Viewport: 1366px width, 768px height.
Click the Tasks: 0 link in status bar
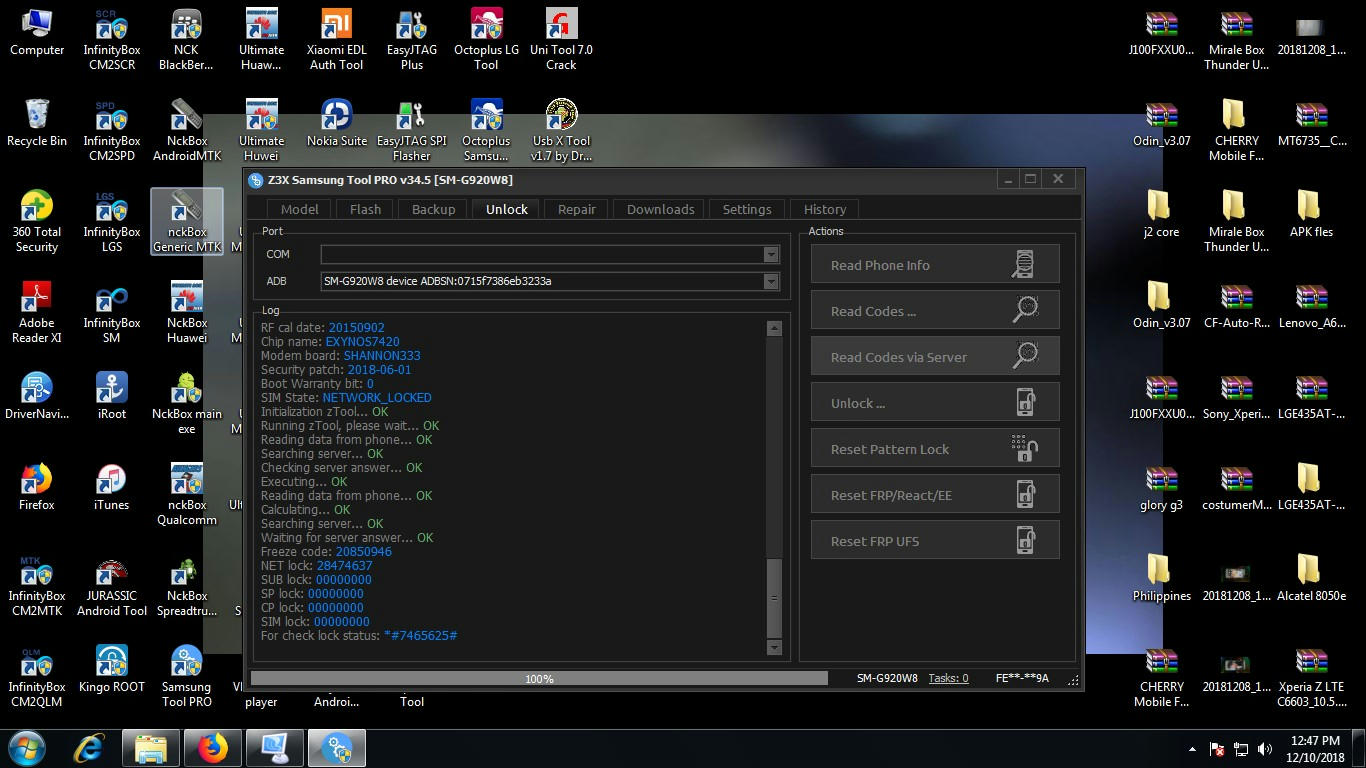pos(948,678)
